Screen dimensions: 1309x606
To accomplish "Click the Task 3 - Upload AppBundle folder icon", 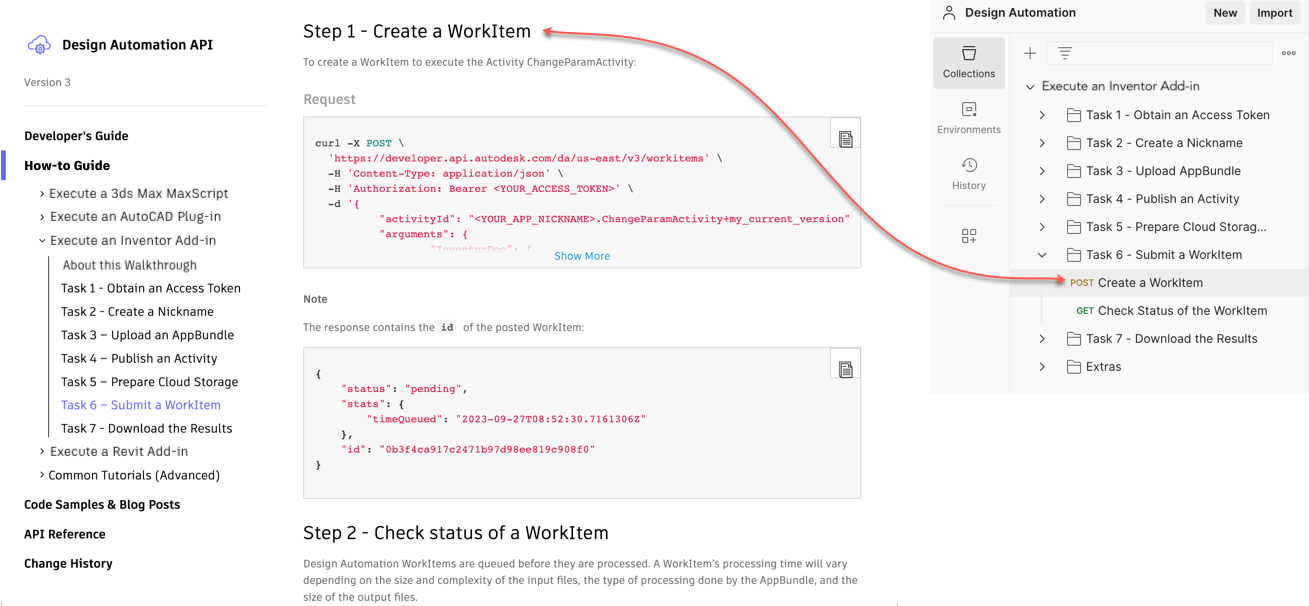I will [x=1073, y=171].
